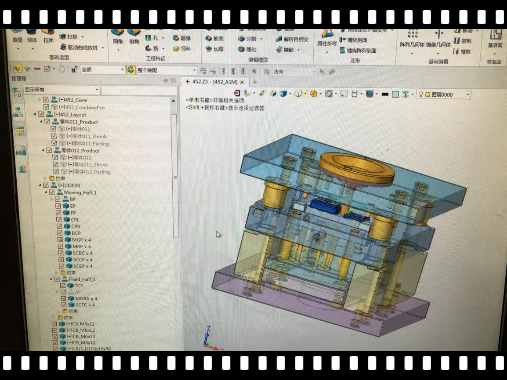Click the plus tab to open new document
This screenshot has height=380, width=507.
255,82
